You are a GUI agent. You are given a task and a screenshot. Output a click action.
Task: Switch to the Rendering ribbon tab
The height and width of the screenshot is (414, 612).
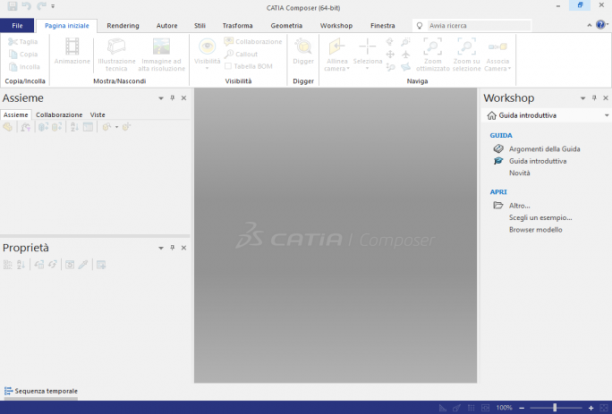pos(123,26)
